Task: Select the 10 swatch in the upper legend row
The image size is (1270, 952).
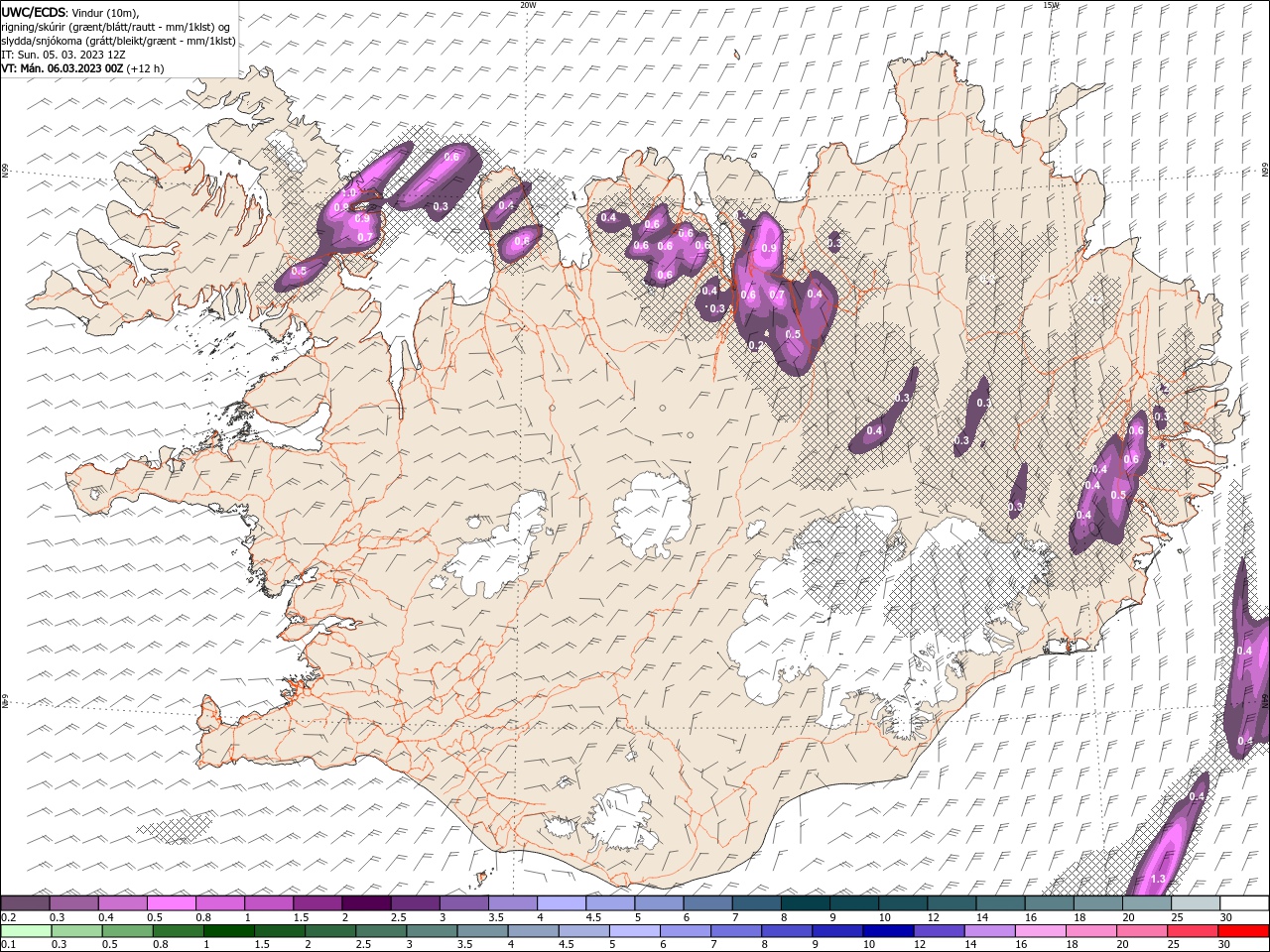Action: tap(902, 903)
